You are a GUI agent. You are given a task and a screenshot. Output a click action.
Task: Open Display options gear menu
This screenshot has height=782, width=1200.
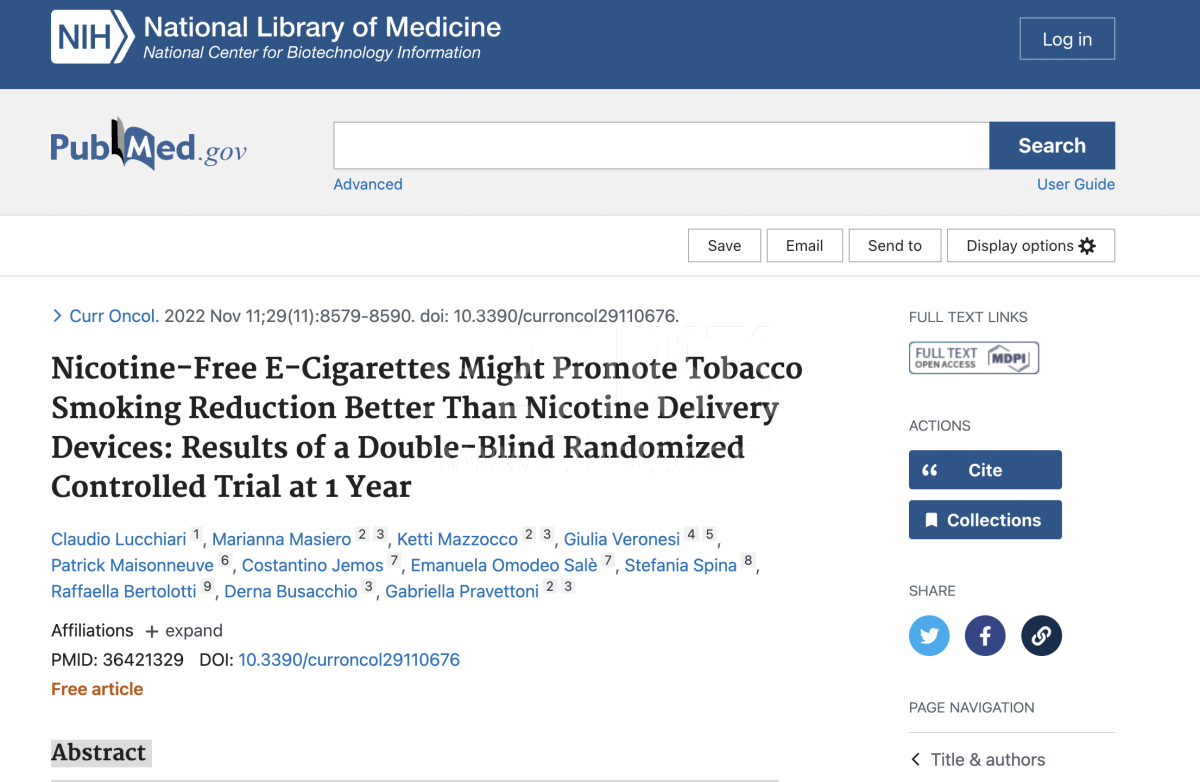(1030, 246)
